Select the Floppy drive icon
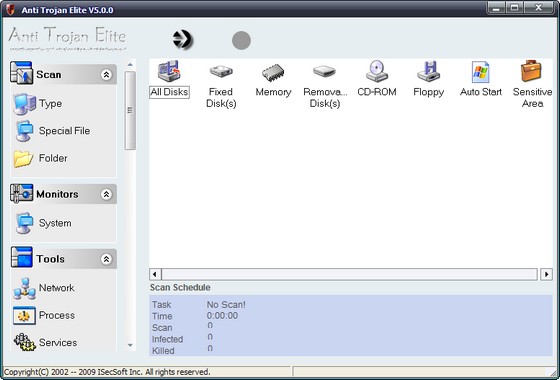 tap(428, 71)
